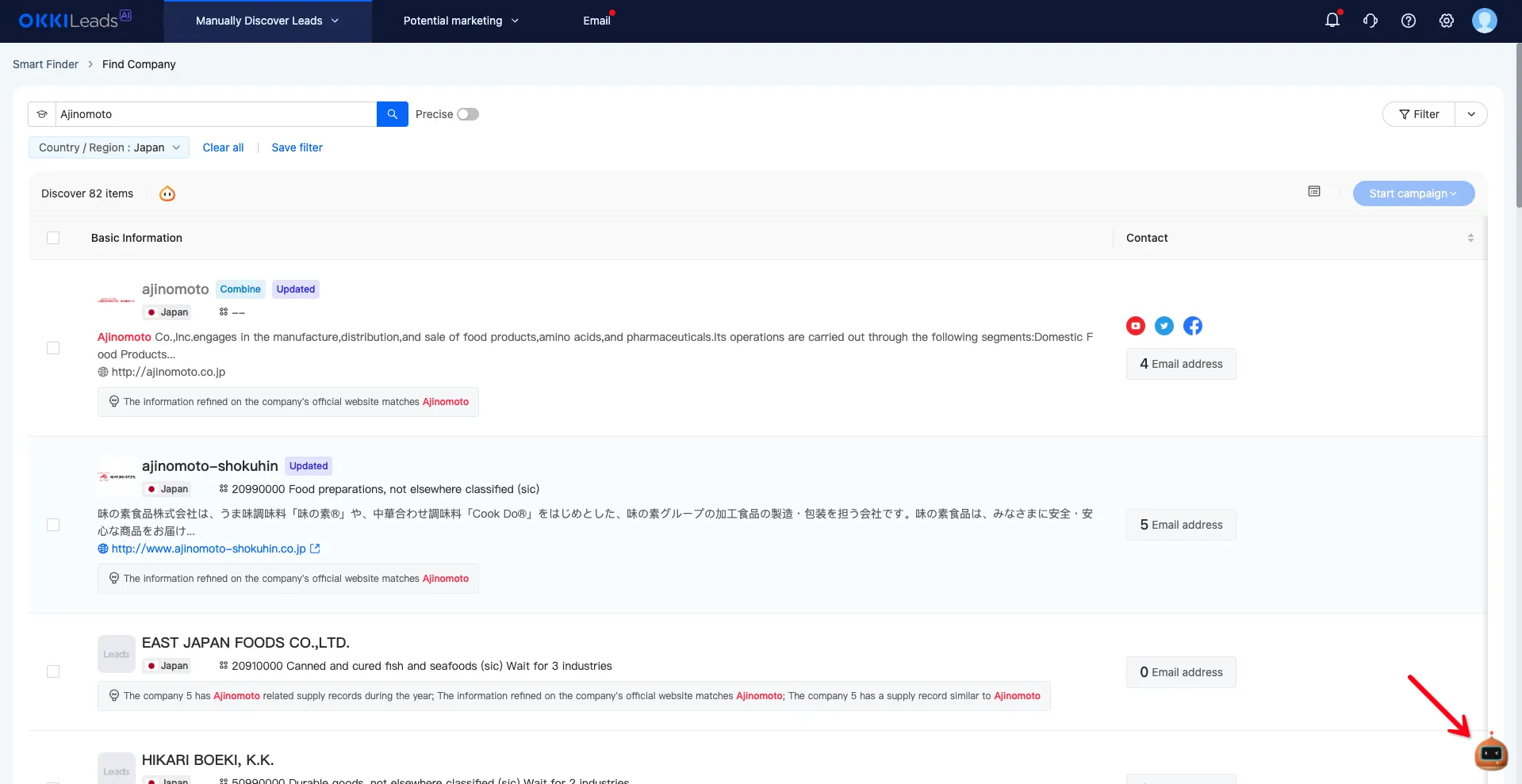Click the Contact column header
Viewport: 1522px width, 784px height.
(1147, 238)
